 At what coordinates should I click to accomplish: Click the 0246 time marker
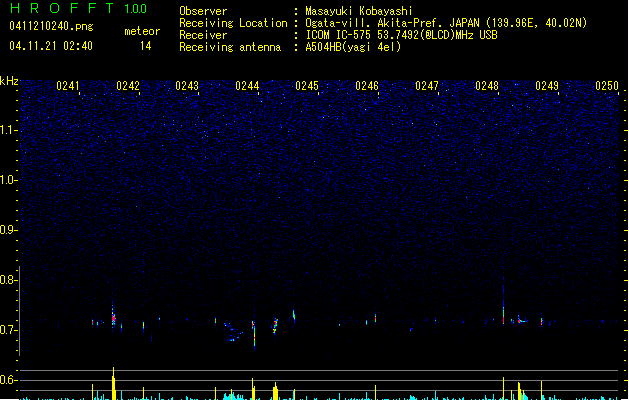[367, 86]
